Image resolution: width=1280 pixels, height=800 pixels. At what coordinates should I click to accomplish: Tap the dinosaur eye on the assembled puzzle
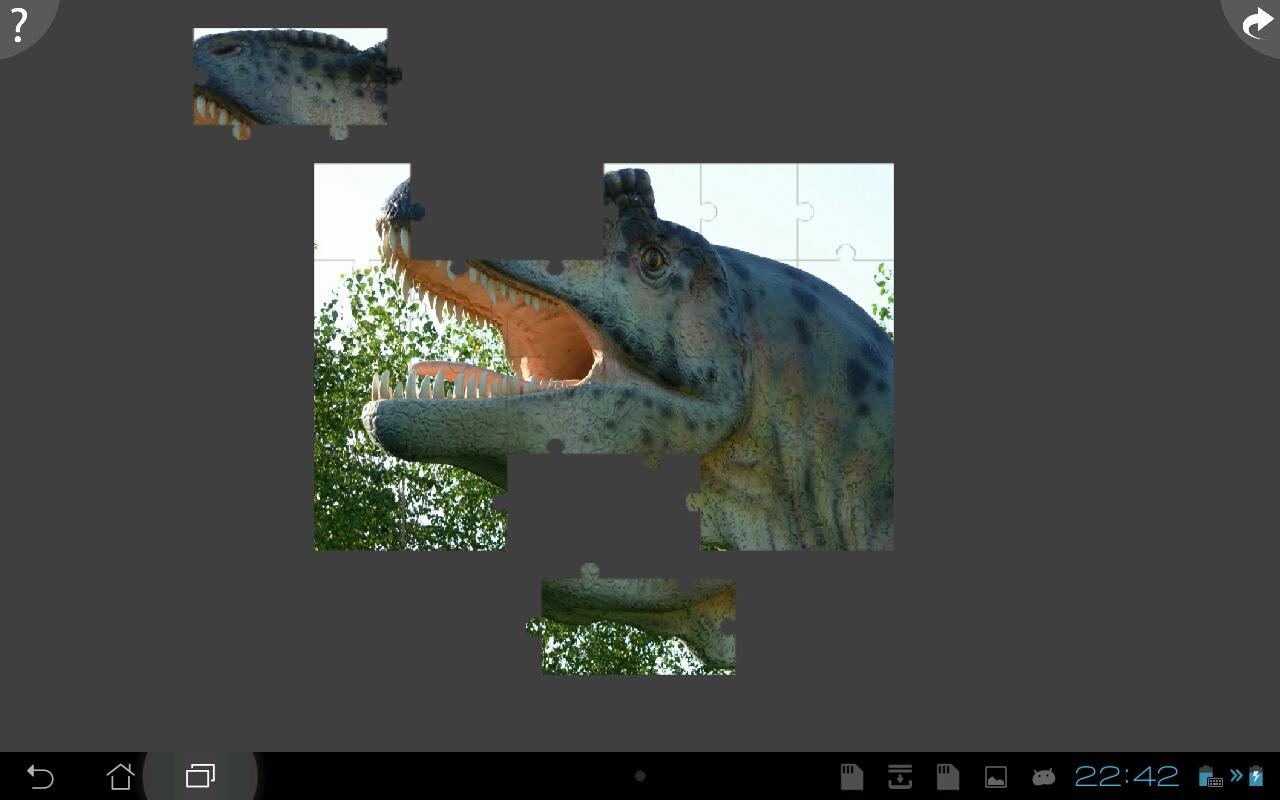pos(653,260)
